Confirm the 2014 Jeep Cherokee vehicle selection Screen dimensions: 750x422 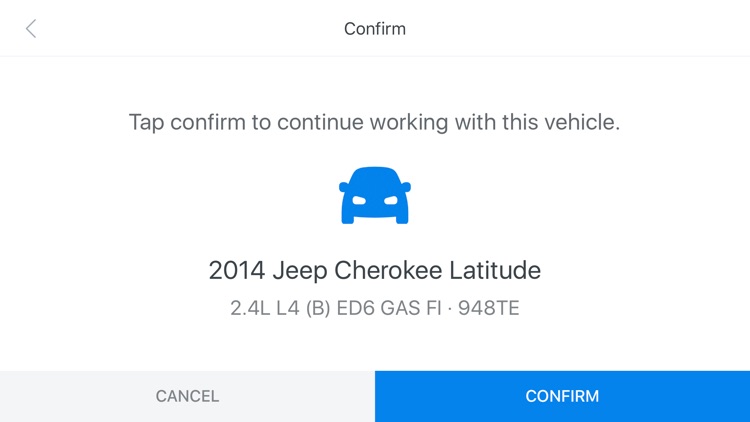point(562,396)
